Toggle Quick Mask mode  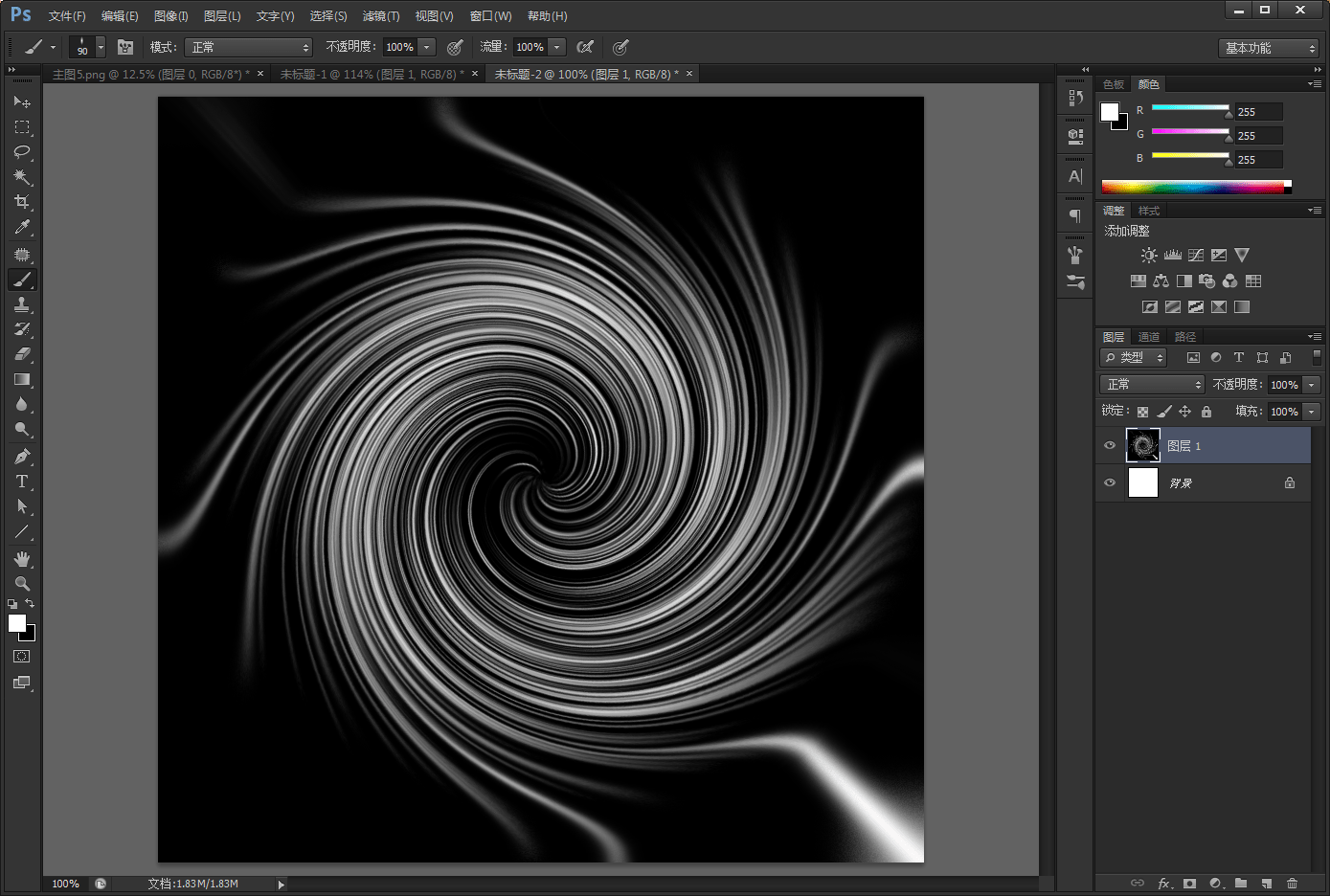tap(22, 657)
